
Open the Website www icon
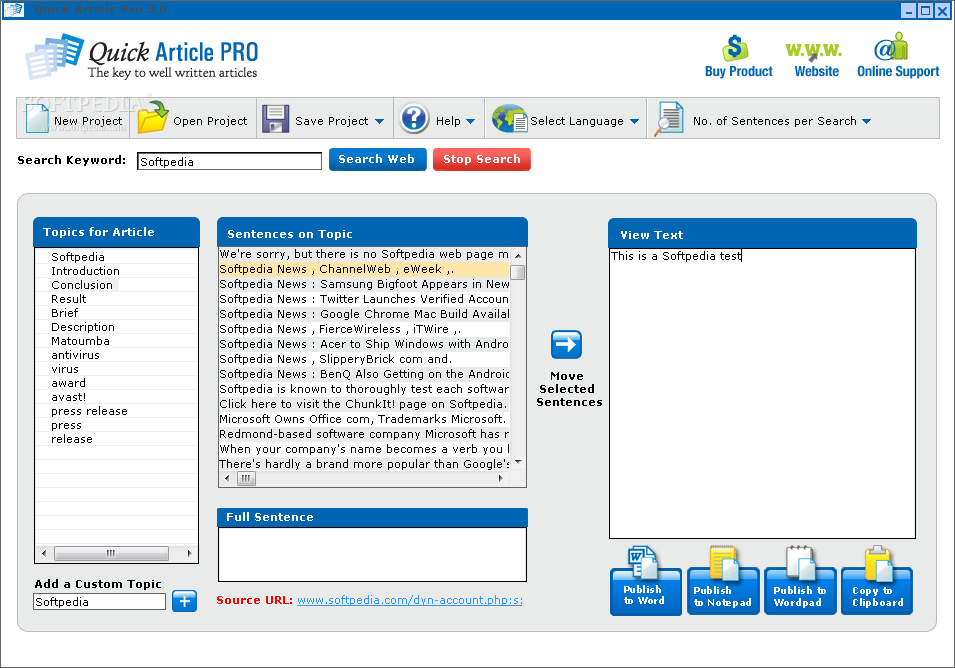point(814,51)
